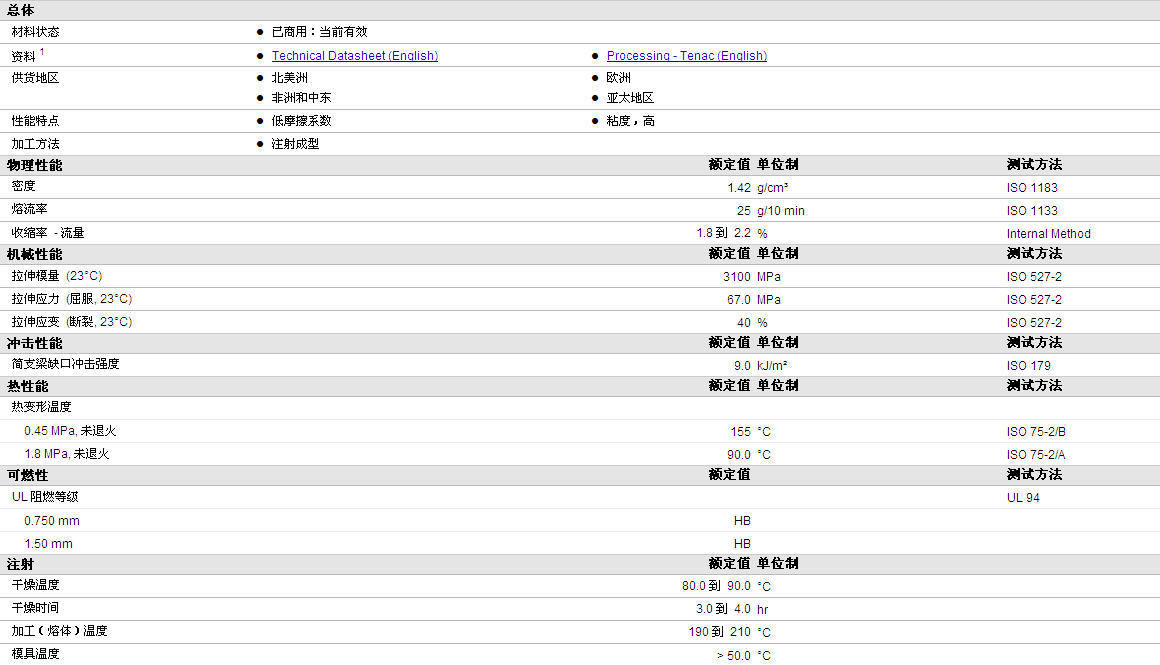The image size is (1160, 665).
Task: Select the 北美洲 region entry
Action: point(290,78)
